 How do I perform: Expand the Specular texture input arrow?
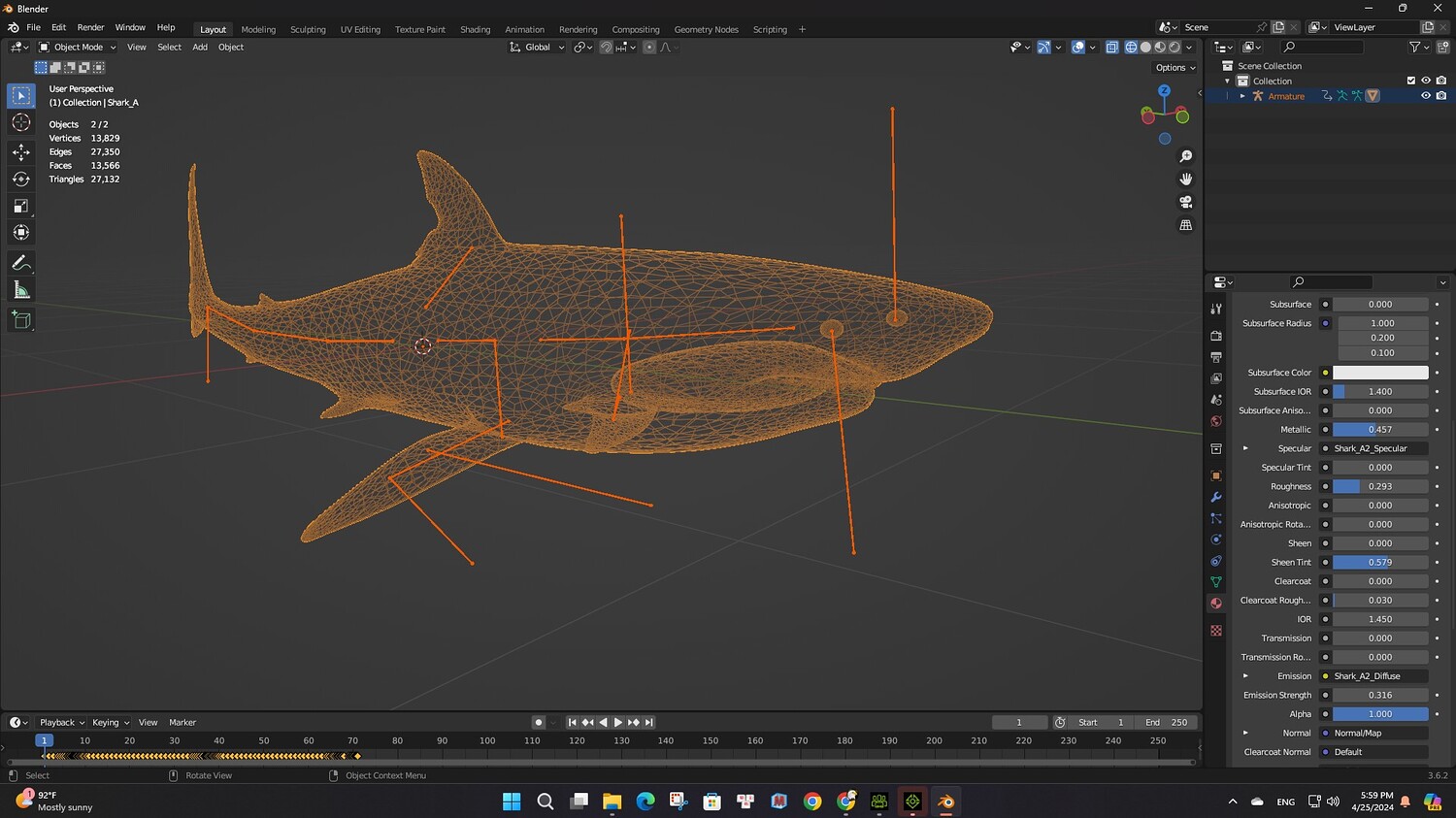pos(1245,448)
